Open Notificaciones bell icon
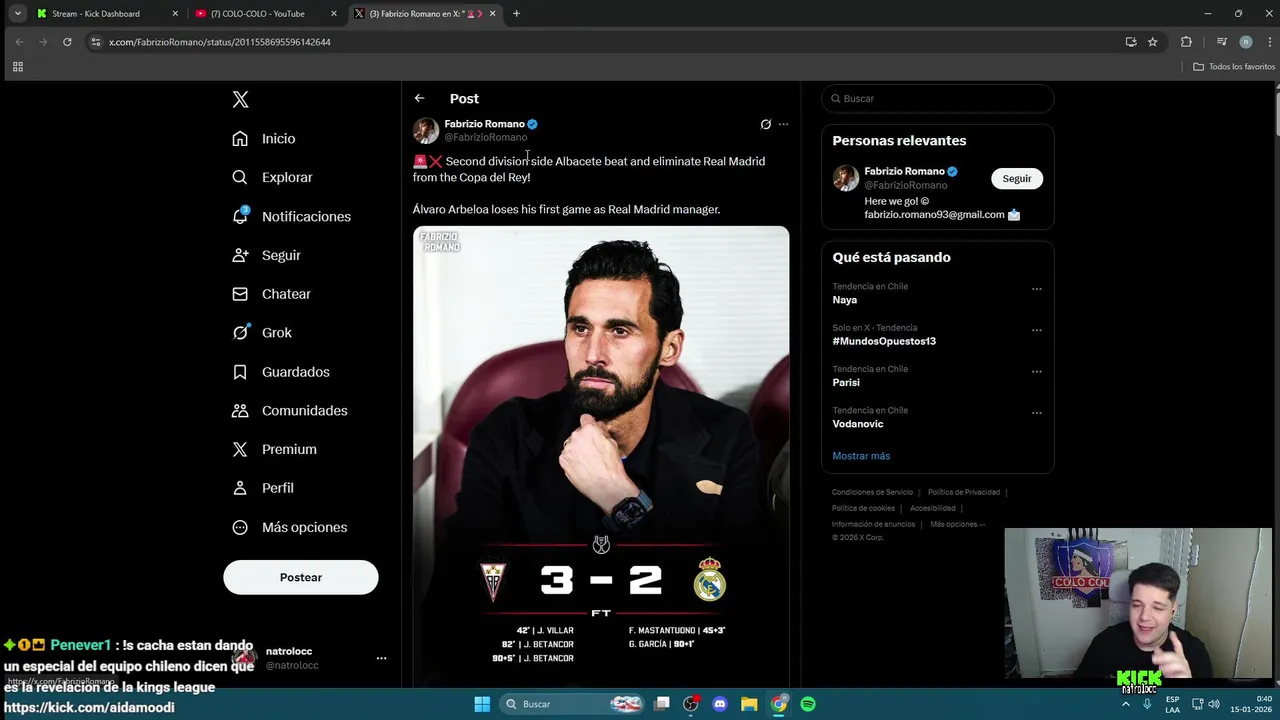The image size is (1280, 720). click(240, 216)
